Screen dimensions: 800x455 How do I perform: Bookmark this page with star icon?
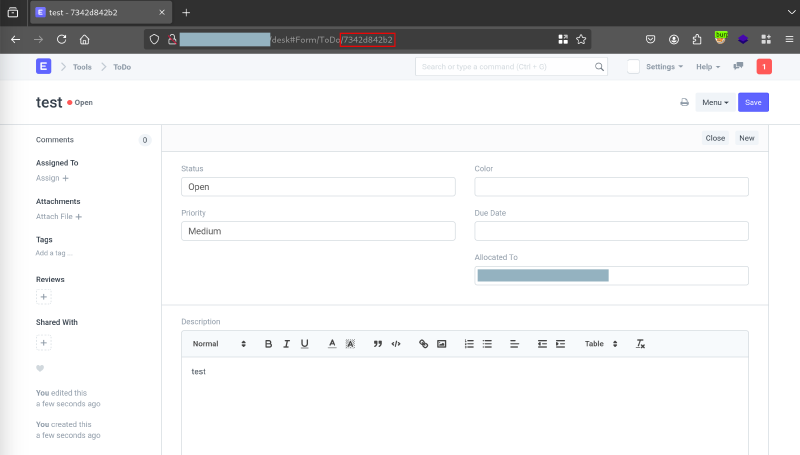tap(581, 39)
